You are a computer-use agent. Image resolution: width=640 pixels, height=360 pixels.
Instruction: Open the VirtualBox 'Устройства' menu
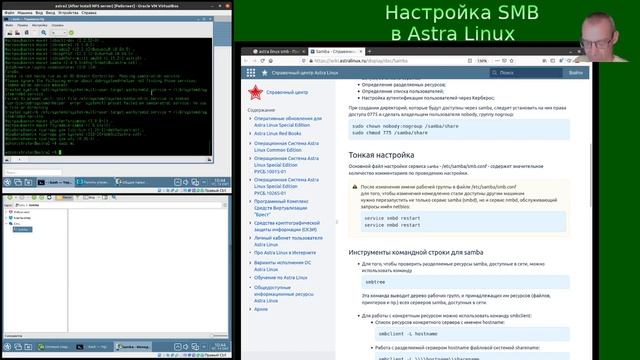pyautogui.click(x=68, y=13)
